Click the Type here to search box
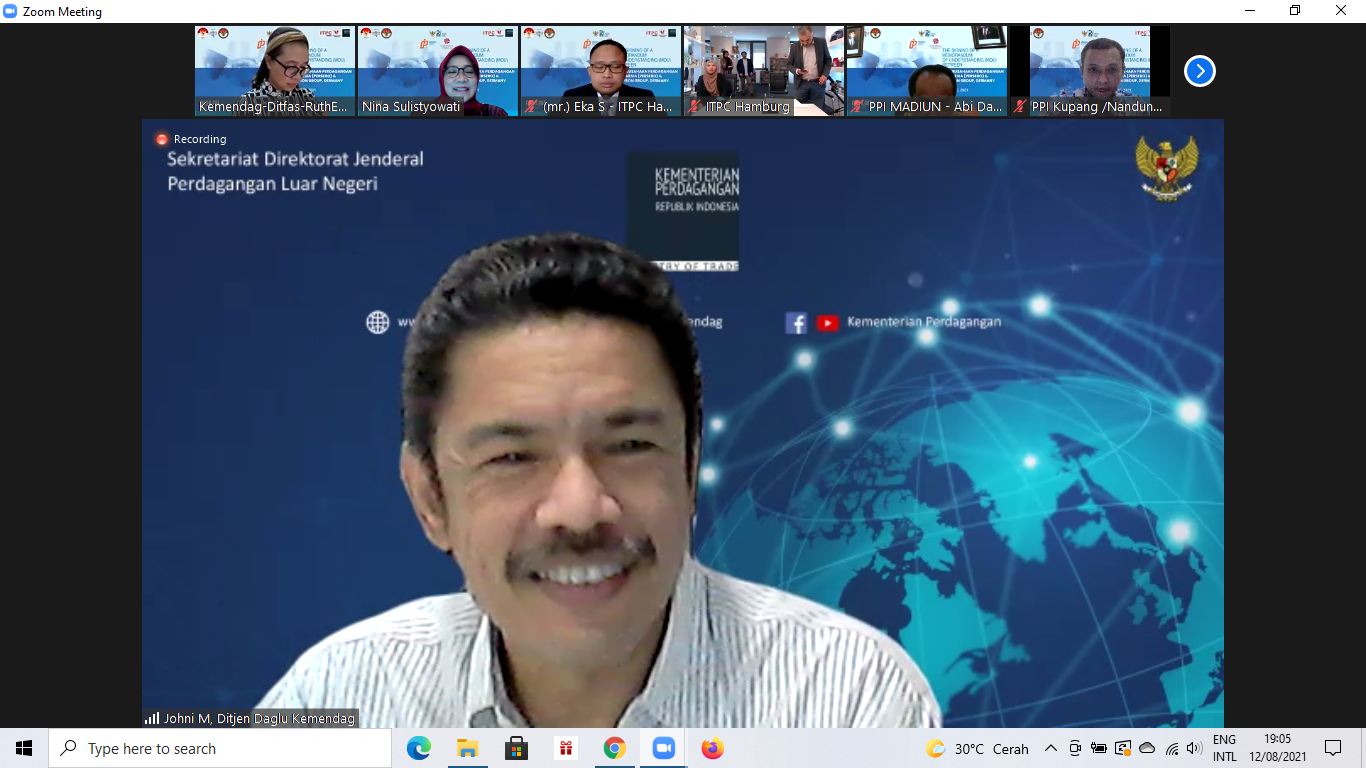 click(x=220, y=748)
